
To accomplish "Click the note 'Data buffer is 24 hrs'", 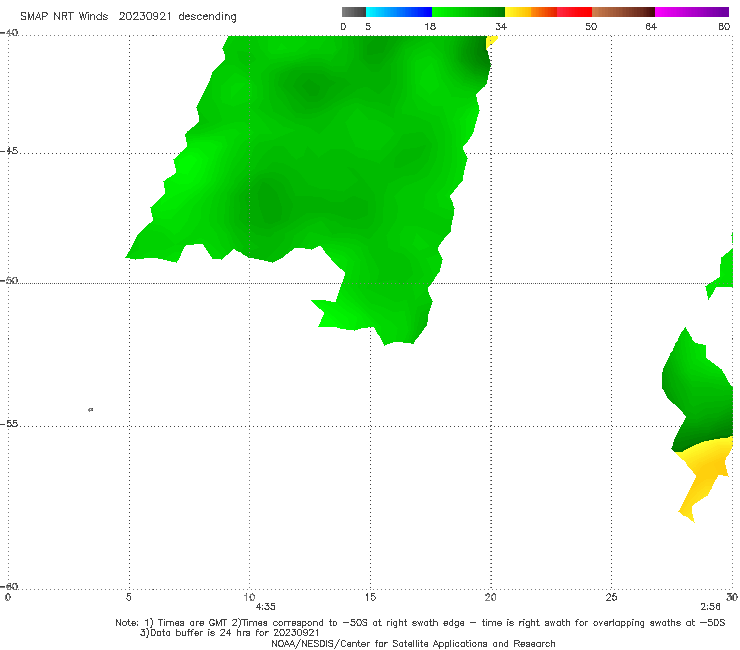I will 200,633.
